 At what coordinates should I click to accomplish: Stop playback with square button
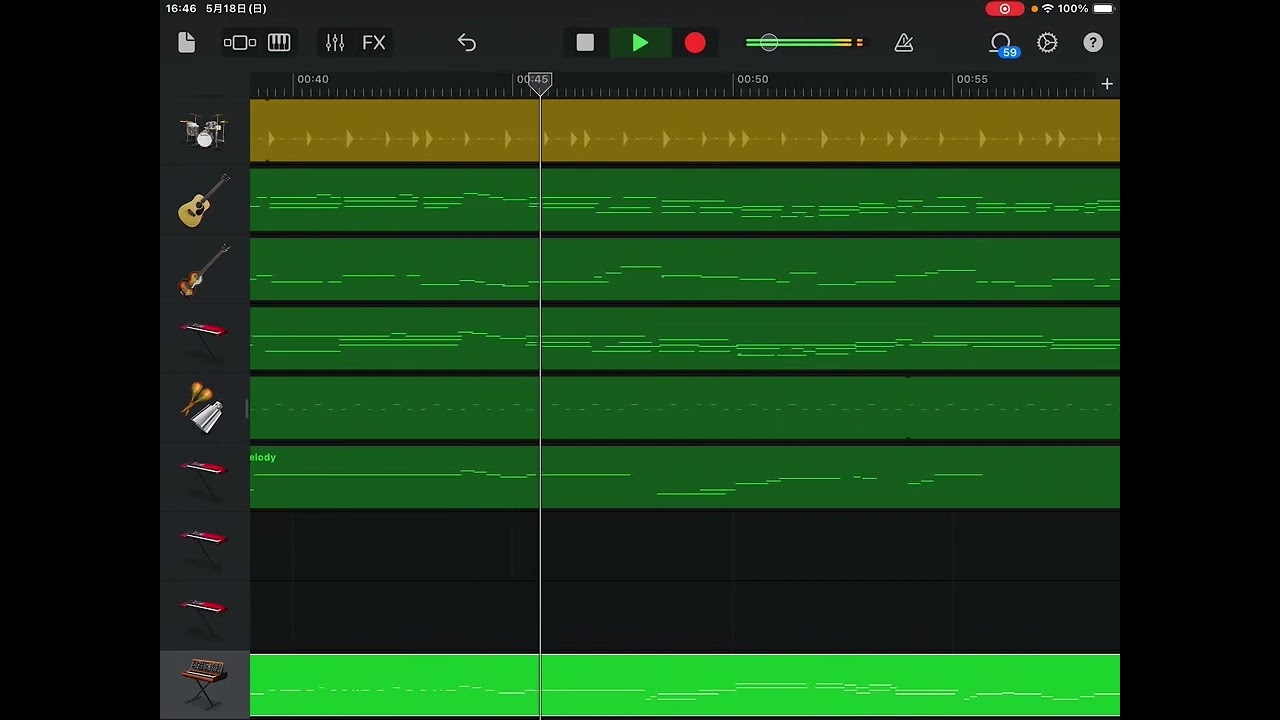click(585, 42)
